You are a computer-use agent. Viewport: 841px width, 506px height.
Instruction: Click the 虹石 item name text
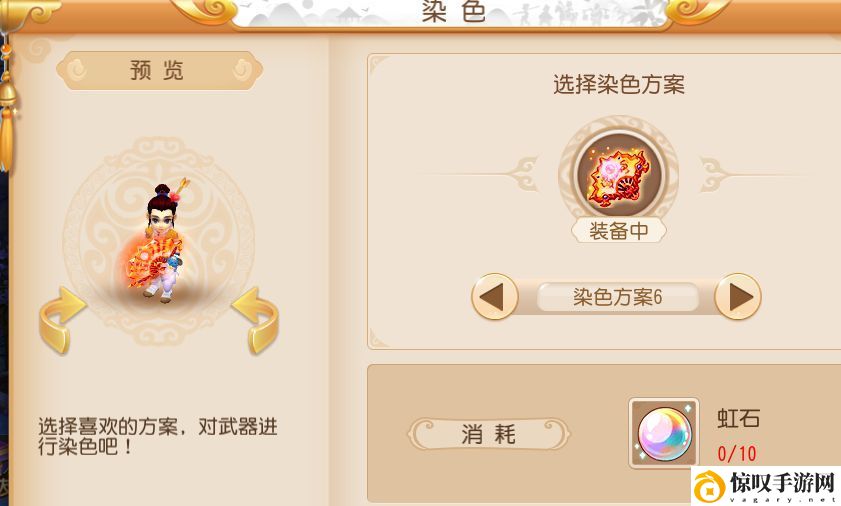point(739,419)
